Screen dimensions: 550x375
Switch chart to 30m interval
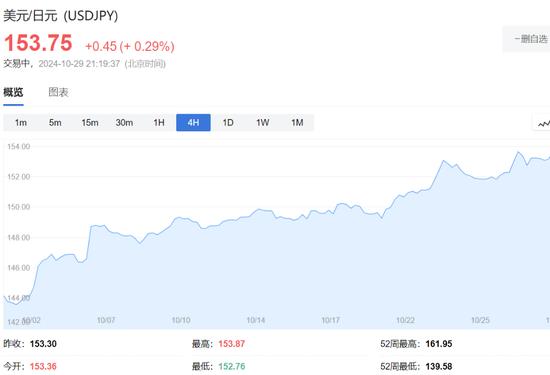tap(124, 122)
